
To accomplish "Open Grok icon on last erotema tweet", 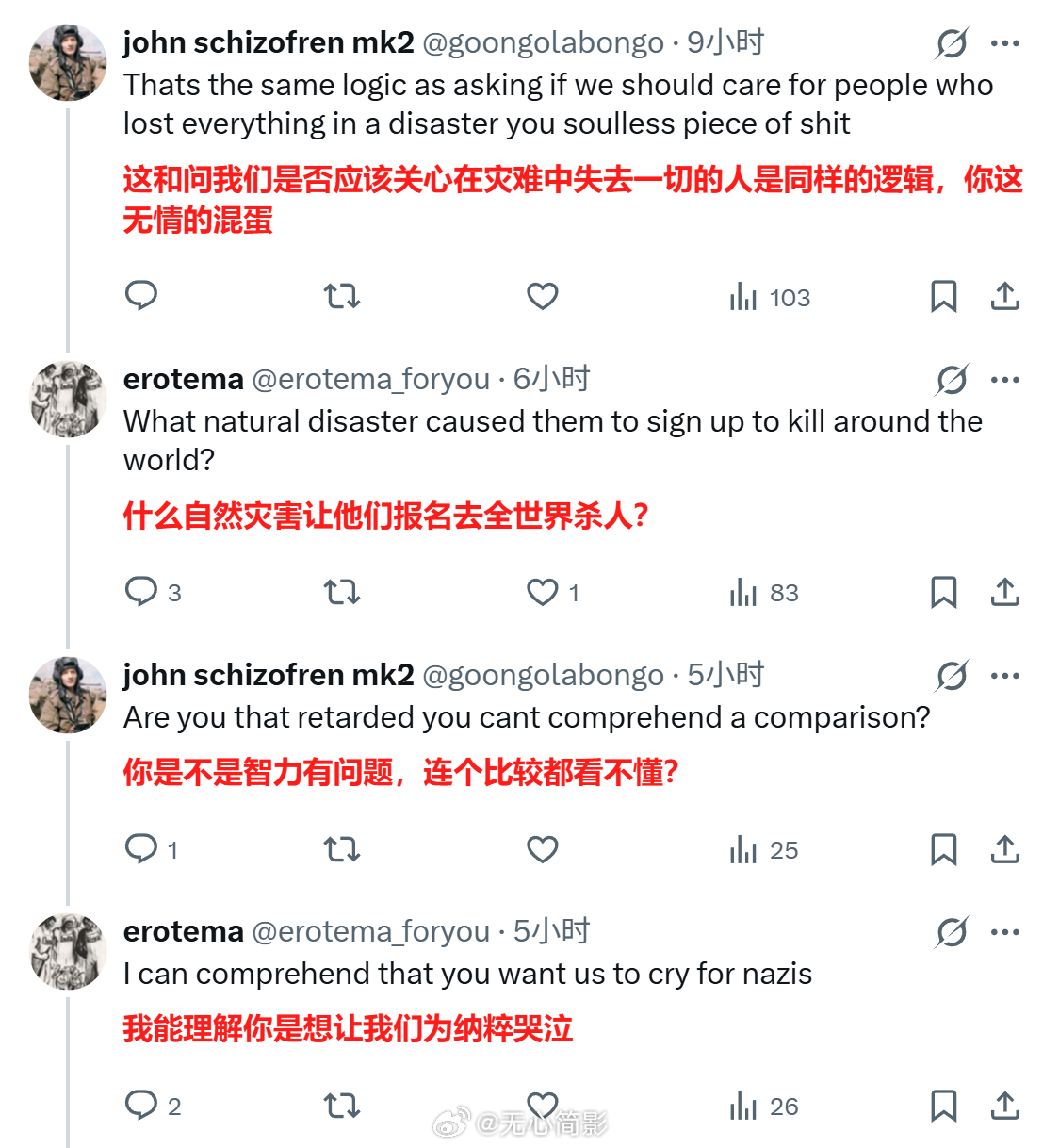I will tap(952, 932).
